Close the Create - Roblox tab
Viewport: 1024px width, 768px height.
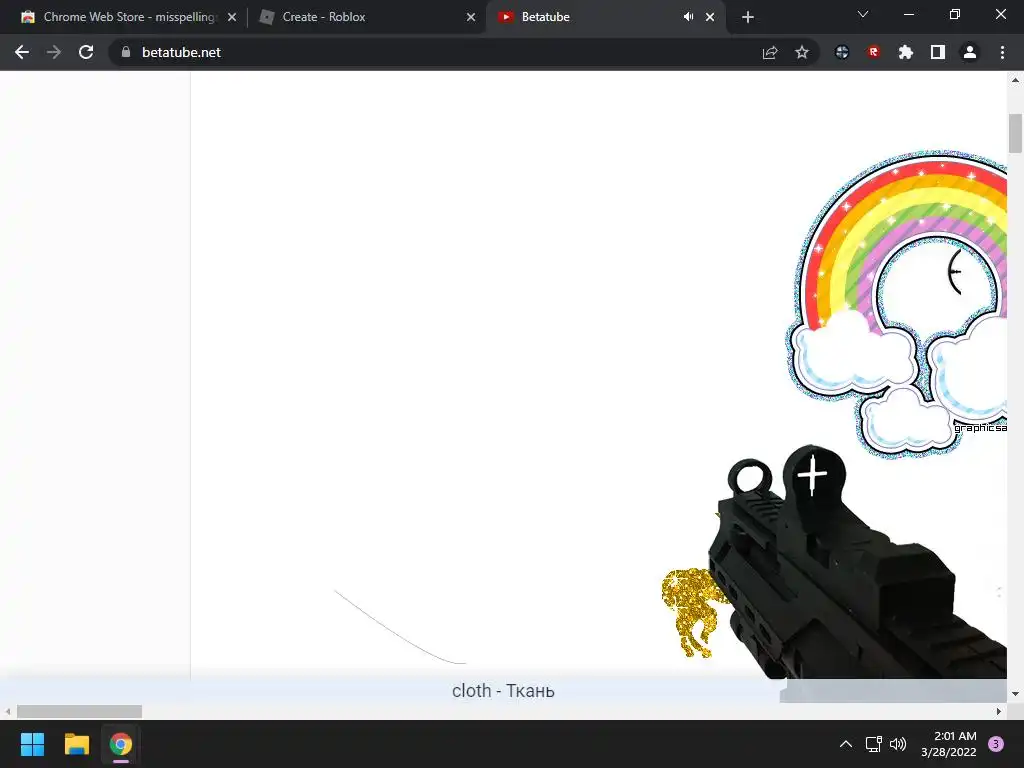[471, 17]
